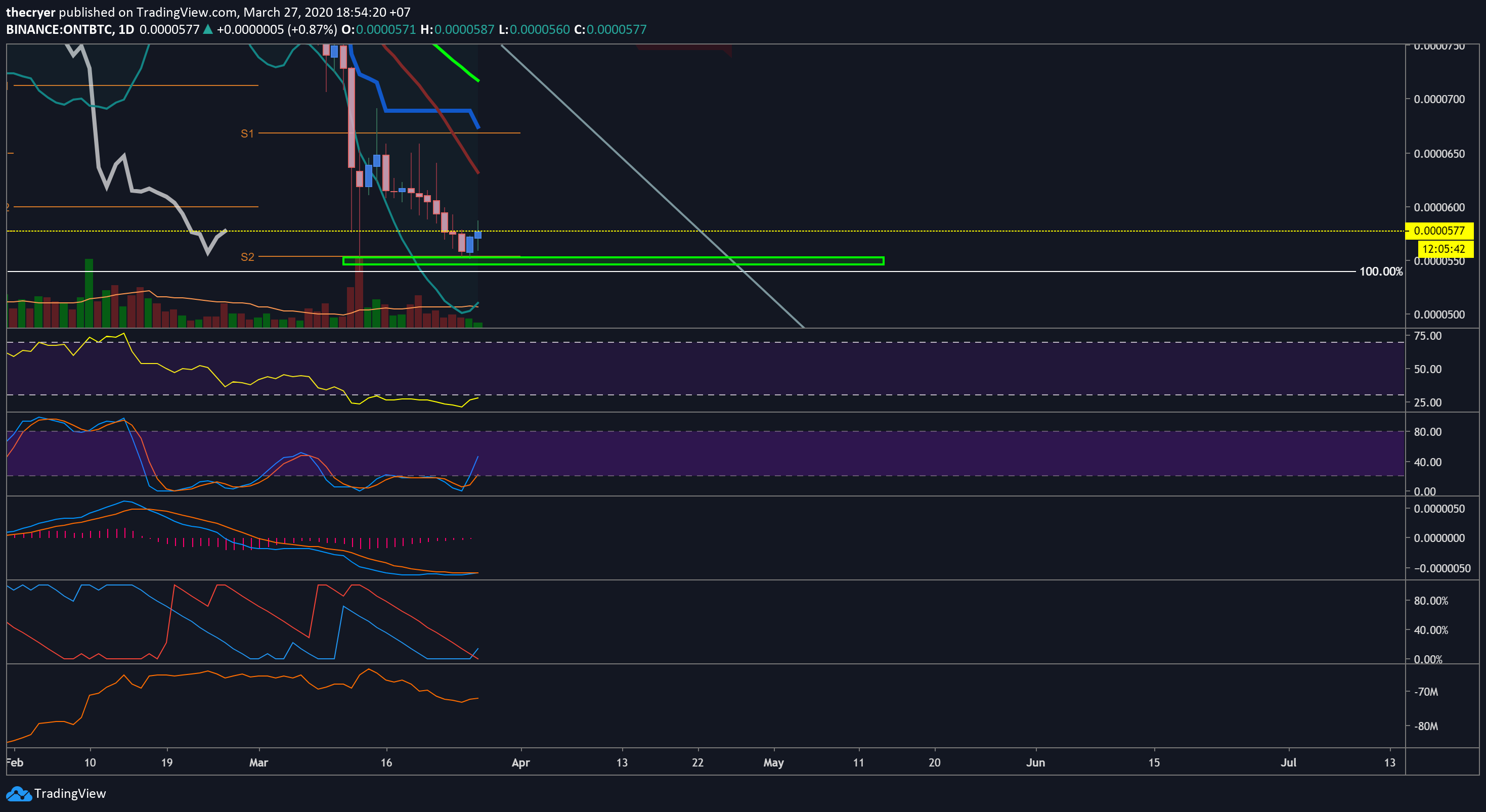The image size is (1486, 812).
Task: Click the last blue candlestick on chart
Action: pos(477,235)
